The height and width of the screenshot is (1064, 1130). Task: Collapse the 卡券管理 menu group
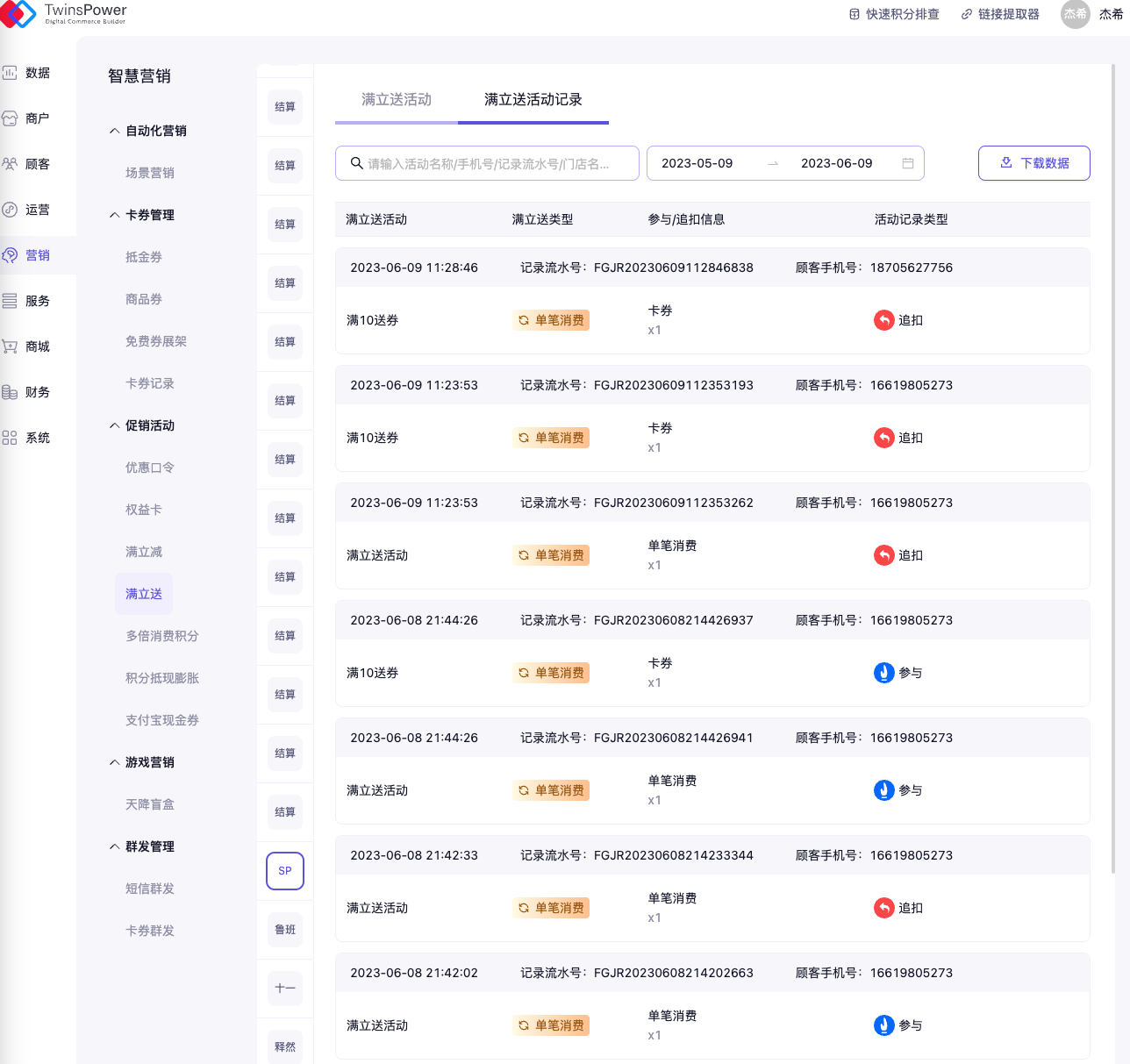pyautogui.click(x=114, y=215)
